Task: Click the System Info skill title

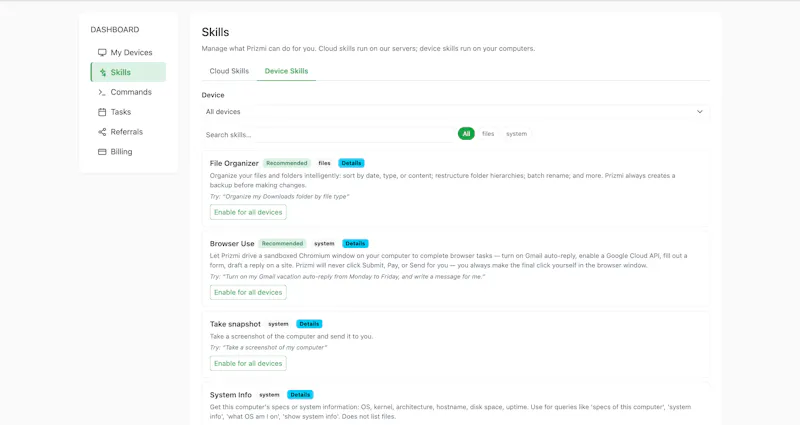Action: point(231,395)
